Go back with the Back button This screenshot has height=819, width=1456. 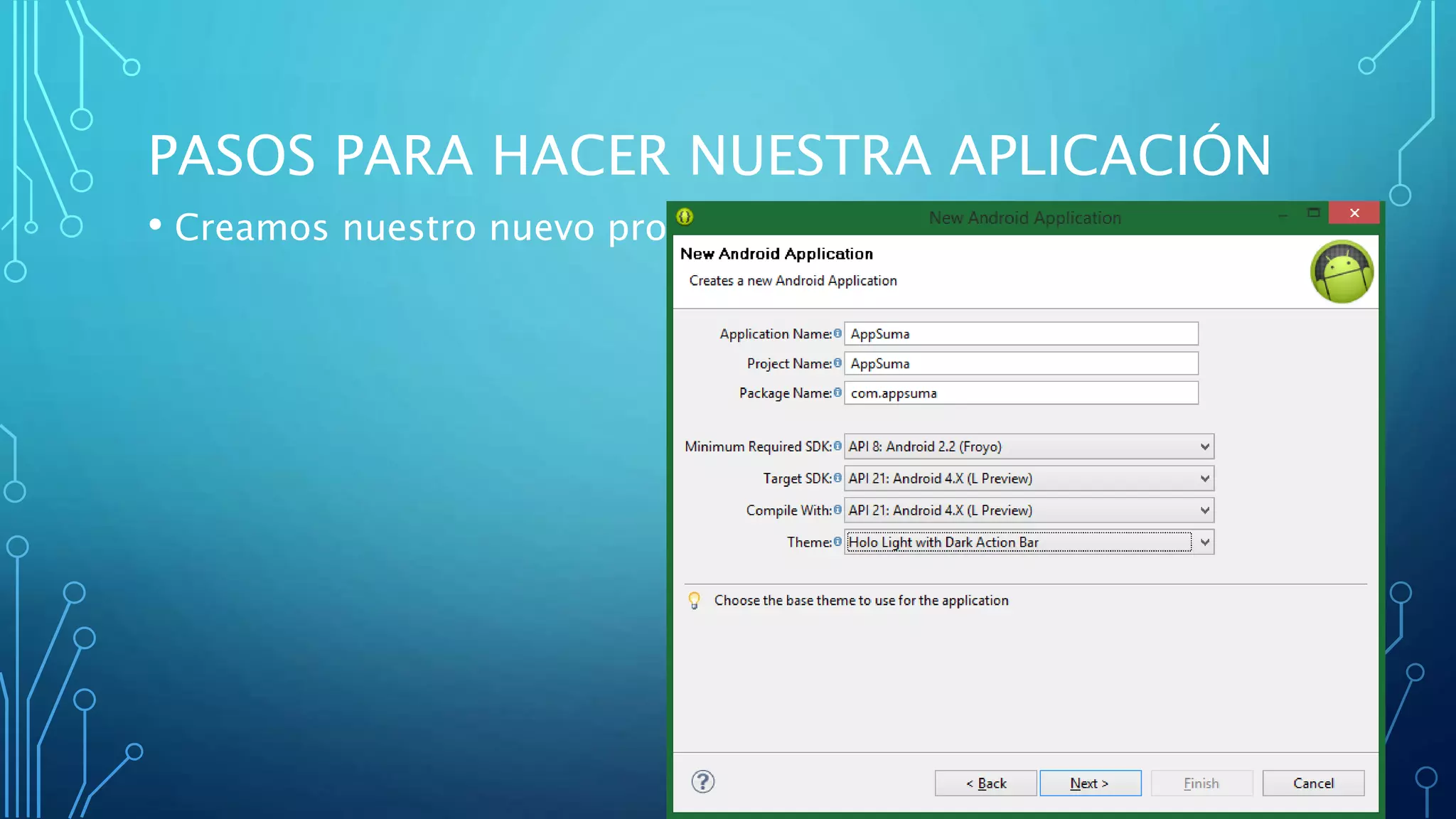click(x=985, y=783)
